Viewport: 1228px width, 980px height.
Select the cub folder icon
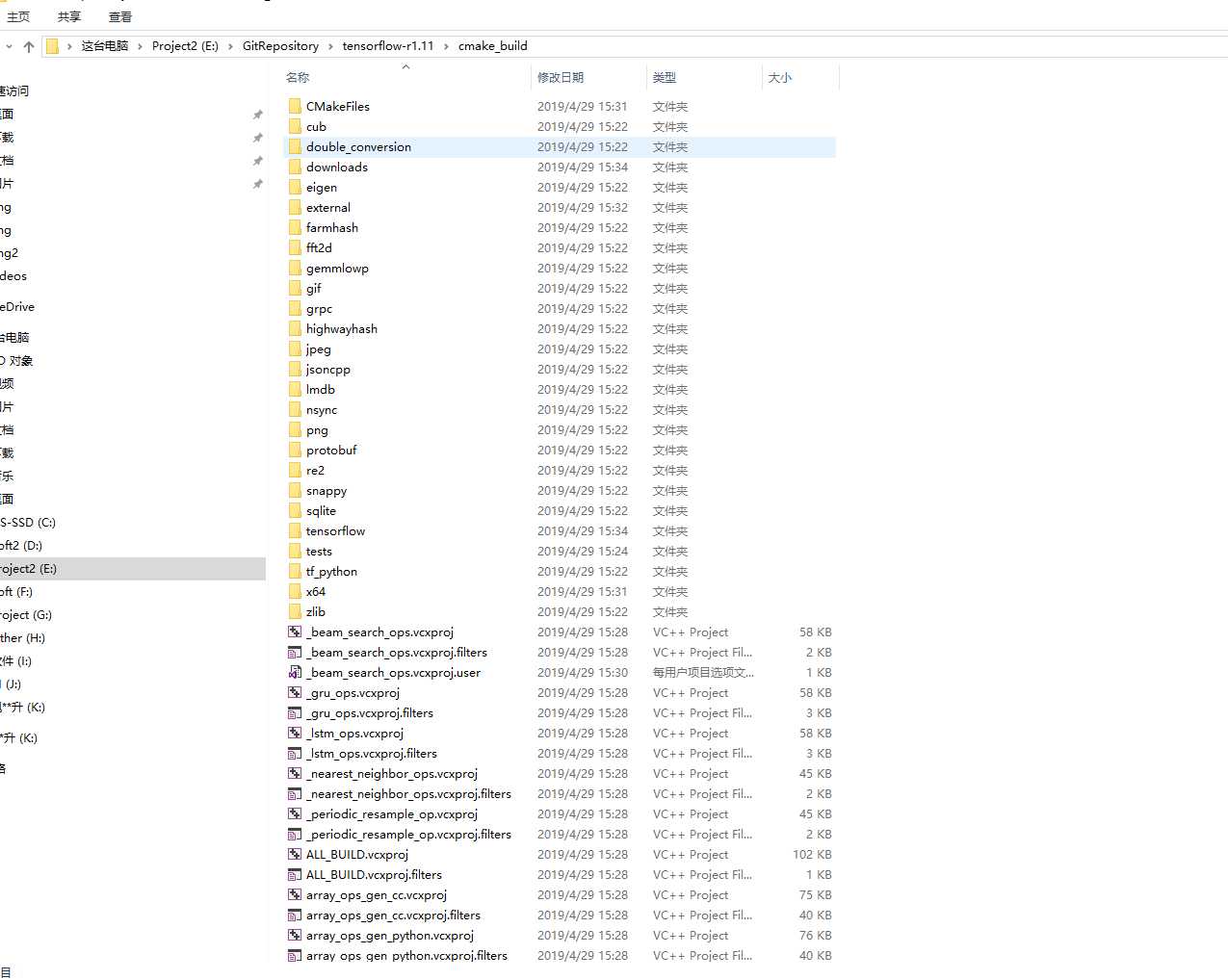(295, 126)
